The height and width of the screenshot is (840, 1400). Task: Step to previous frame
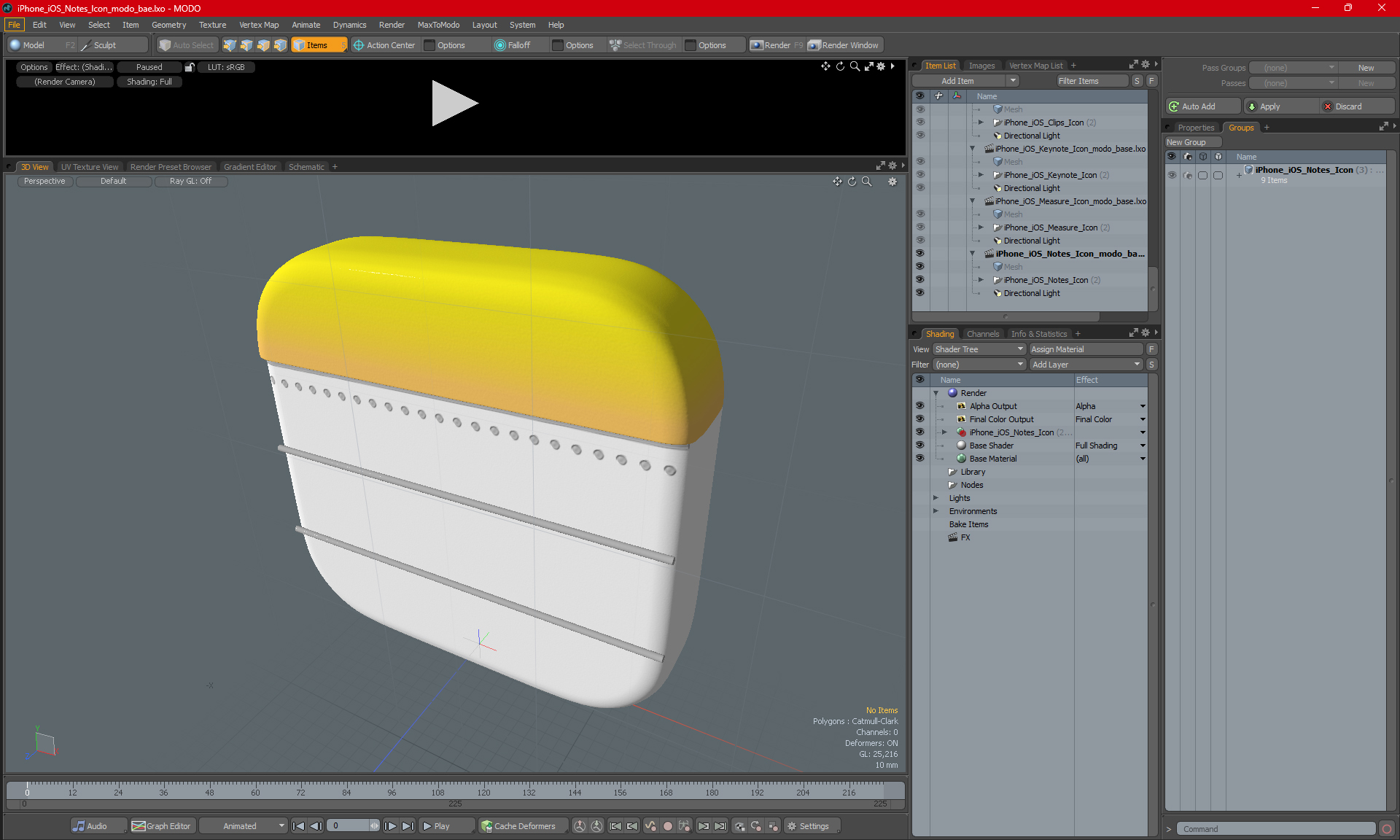[316, 826]
